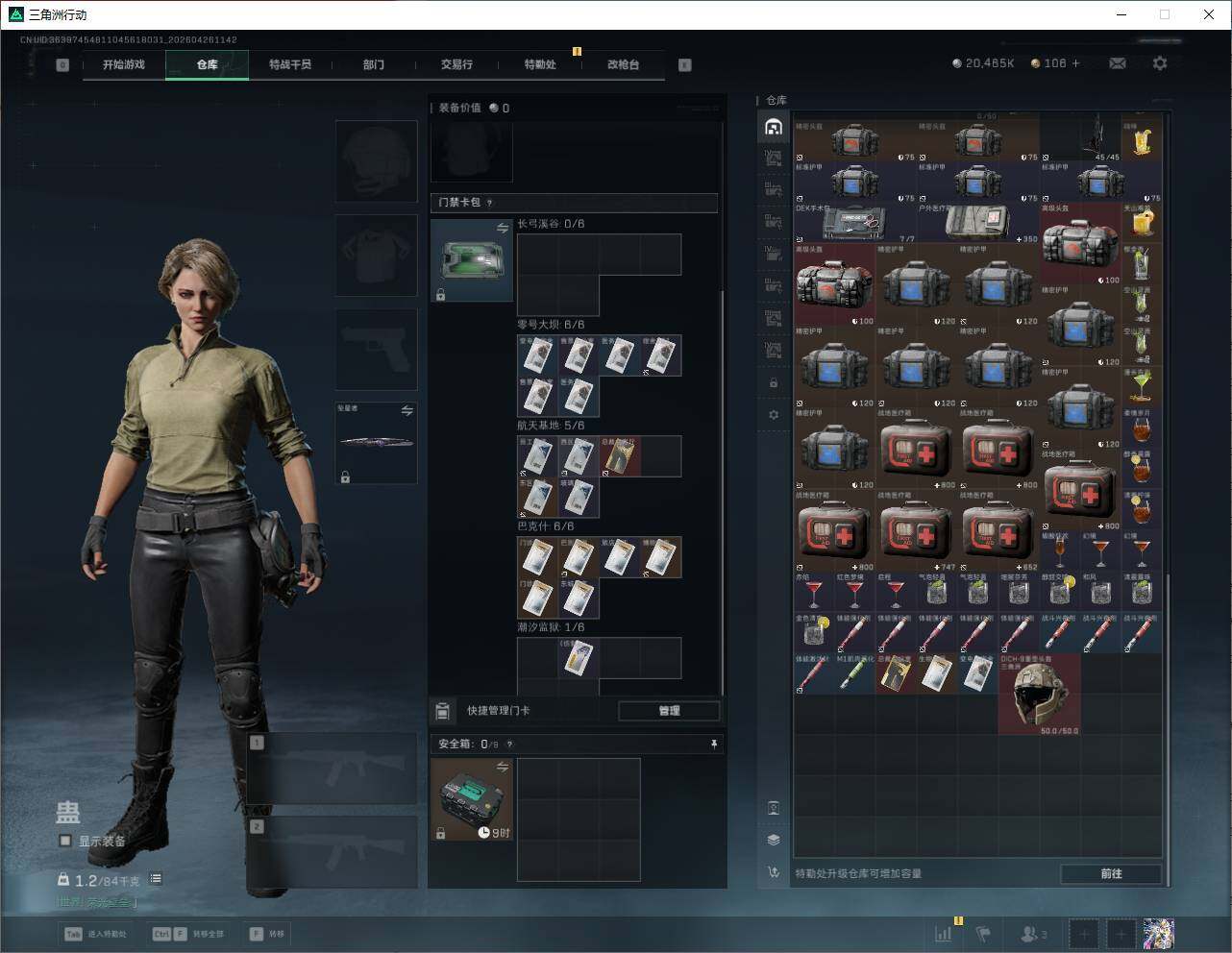Click the swap icon on the melee knife slot
The height and width of the screenshot is (953, 1232).
click(x=407, y=410)
